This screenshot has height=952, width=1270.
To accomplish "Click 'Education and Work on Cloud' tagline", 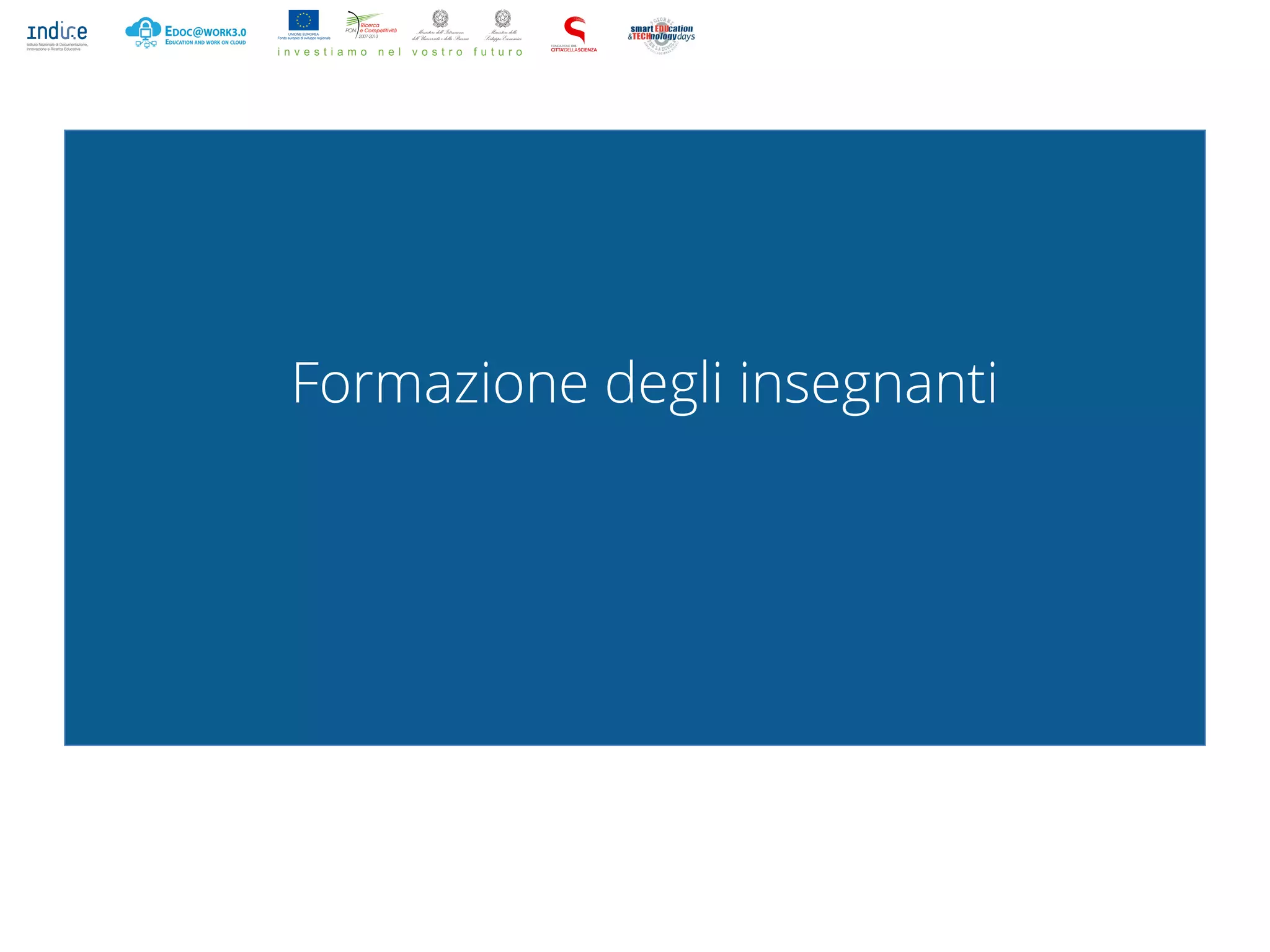I will click(x=205, y=43).
